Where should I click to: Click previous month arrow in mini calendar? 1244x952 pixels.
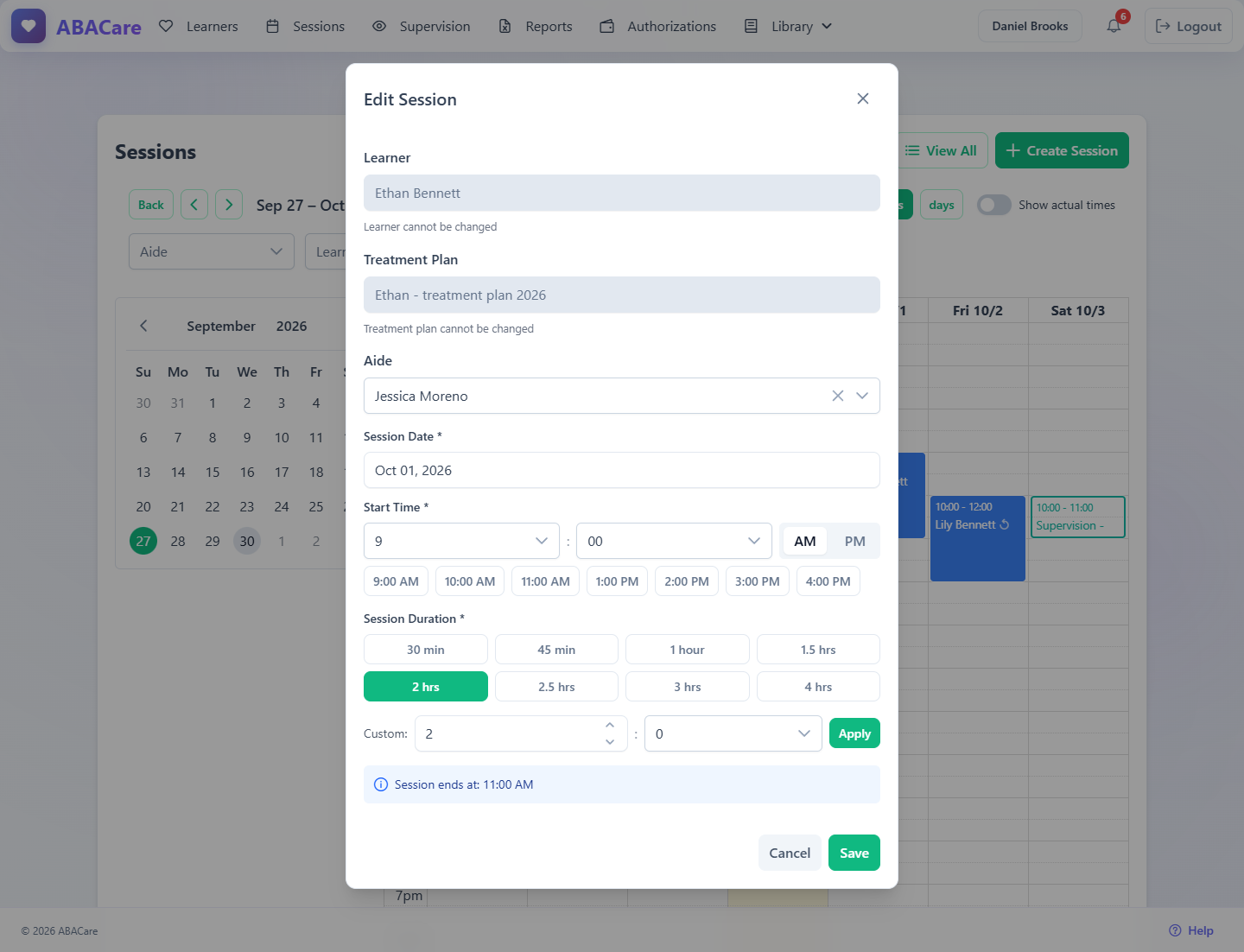click(x=143, y=326)
